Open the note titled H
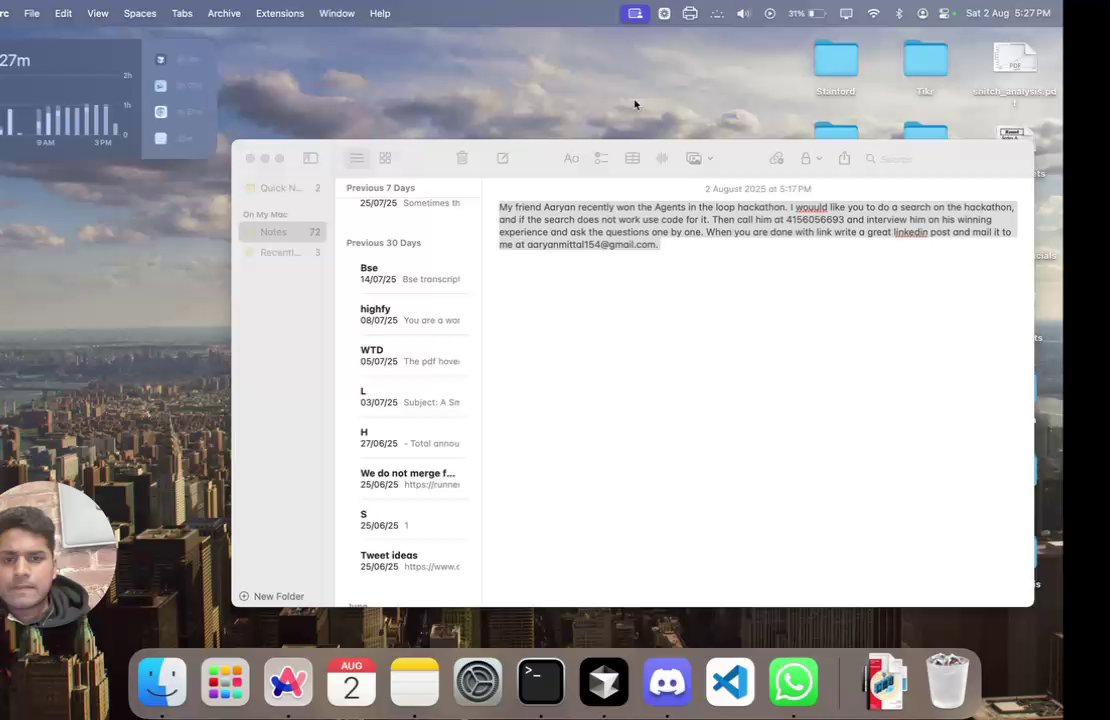Viewport: 1110px width, 720px height. [x=410, y=438]
